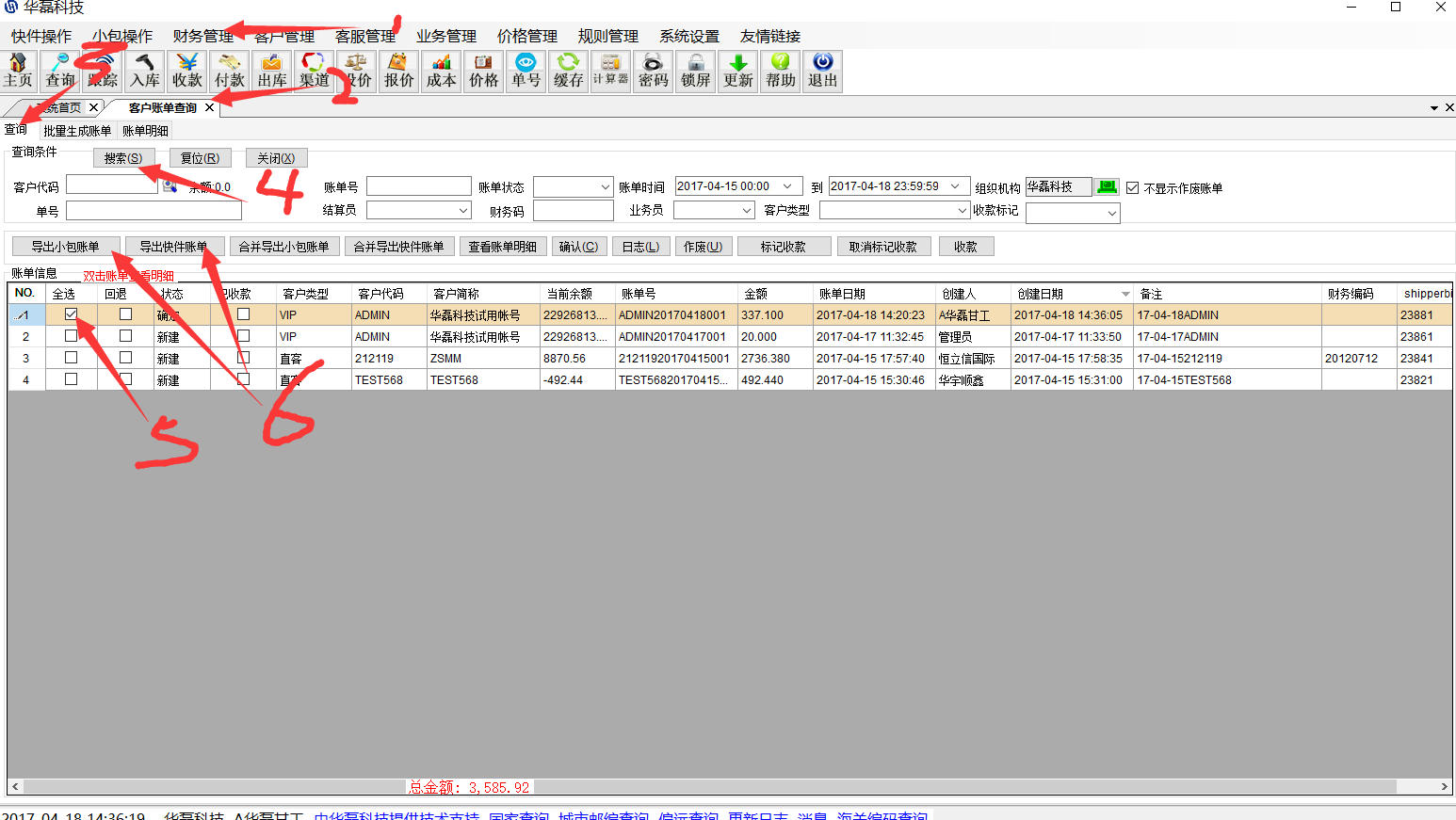Click the 锁屏 lock screen icon
This screenshot has width=1456, height=820.
(x=695, y=71)
